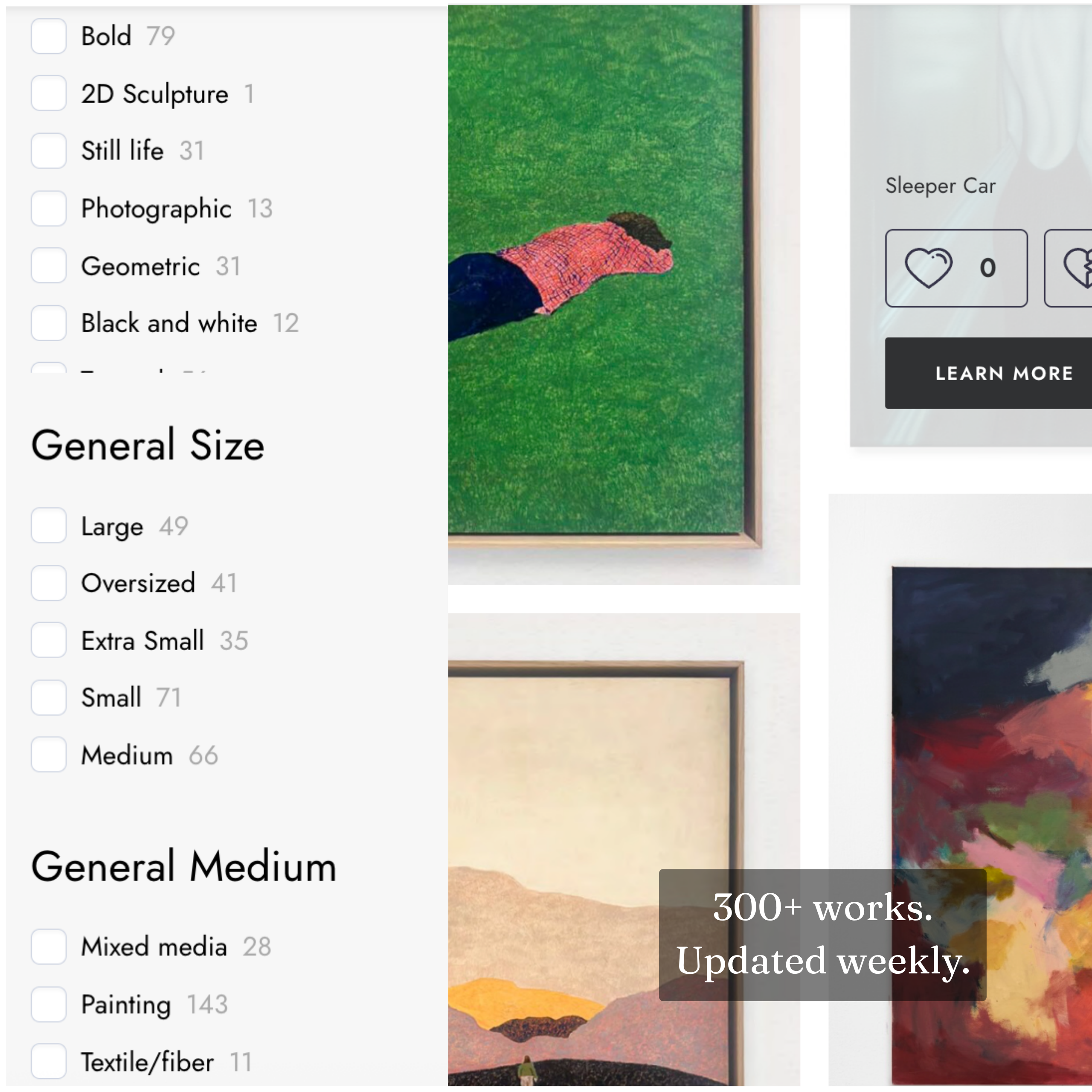The width and height of the screenshot is (1092, 1092).
Task: Check the Bold style filter
Action: click(49, 36)
